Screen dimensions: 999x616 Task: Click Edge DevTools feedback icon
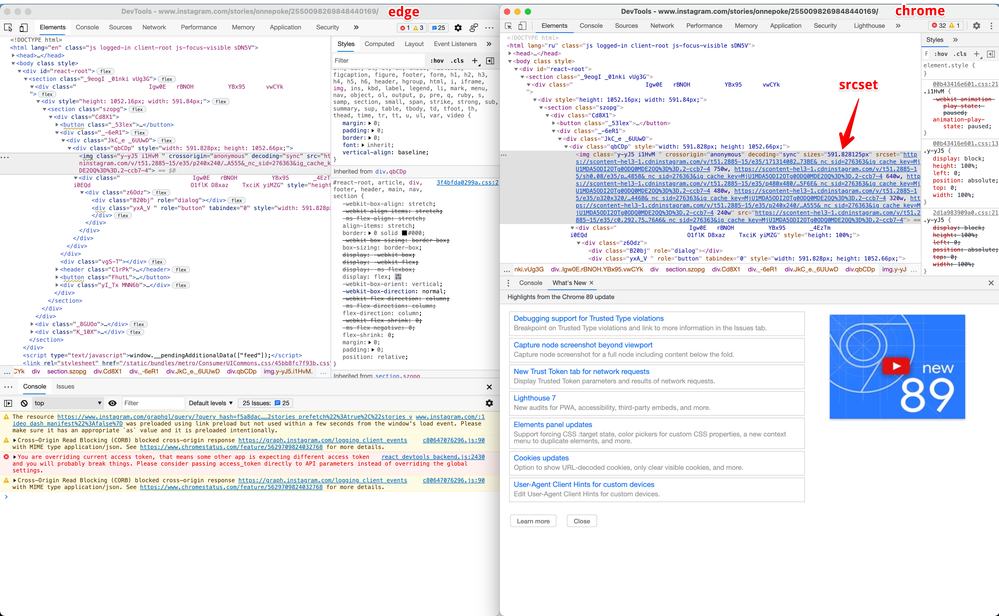click(x=473, y=27)
